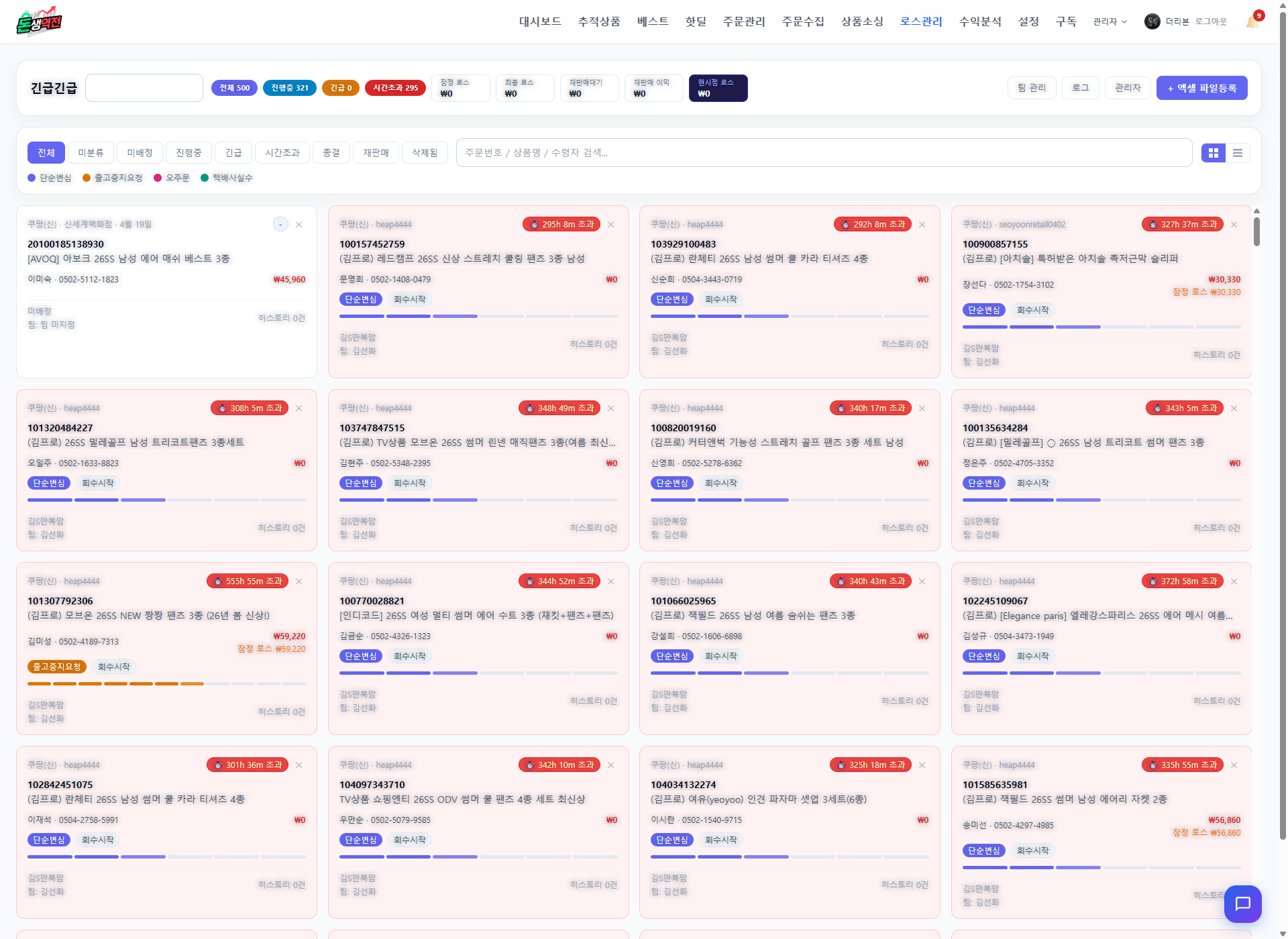Toggle the 출고중지요청 legend filter
This screenshot has width=1288, height=939.
[x=113, y=178]
